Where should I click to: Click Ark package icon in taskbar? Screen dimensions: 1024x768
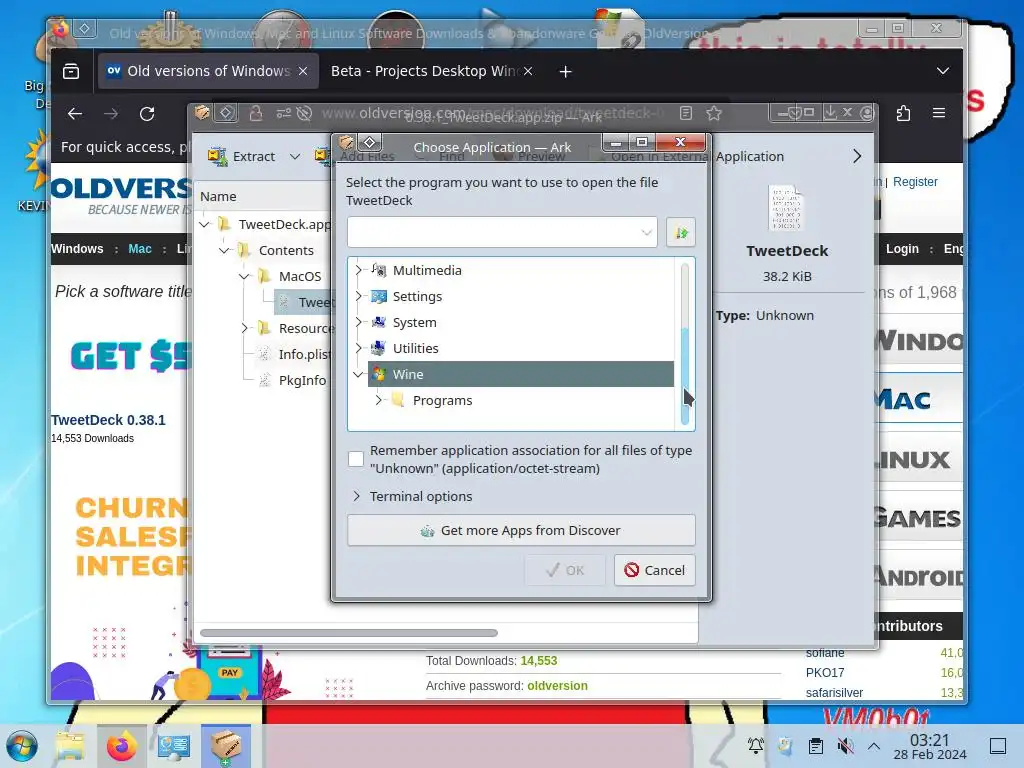226,746
